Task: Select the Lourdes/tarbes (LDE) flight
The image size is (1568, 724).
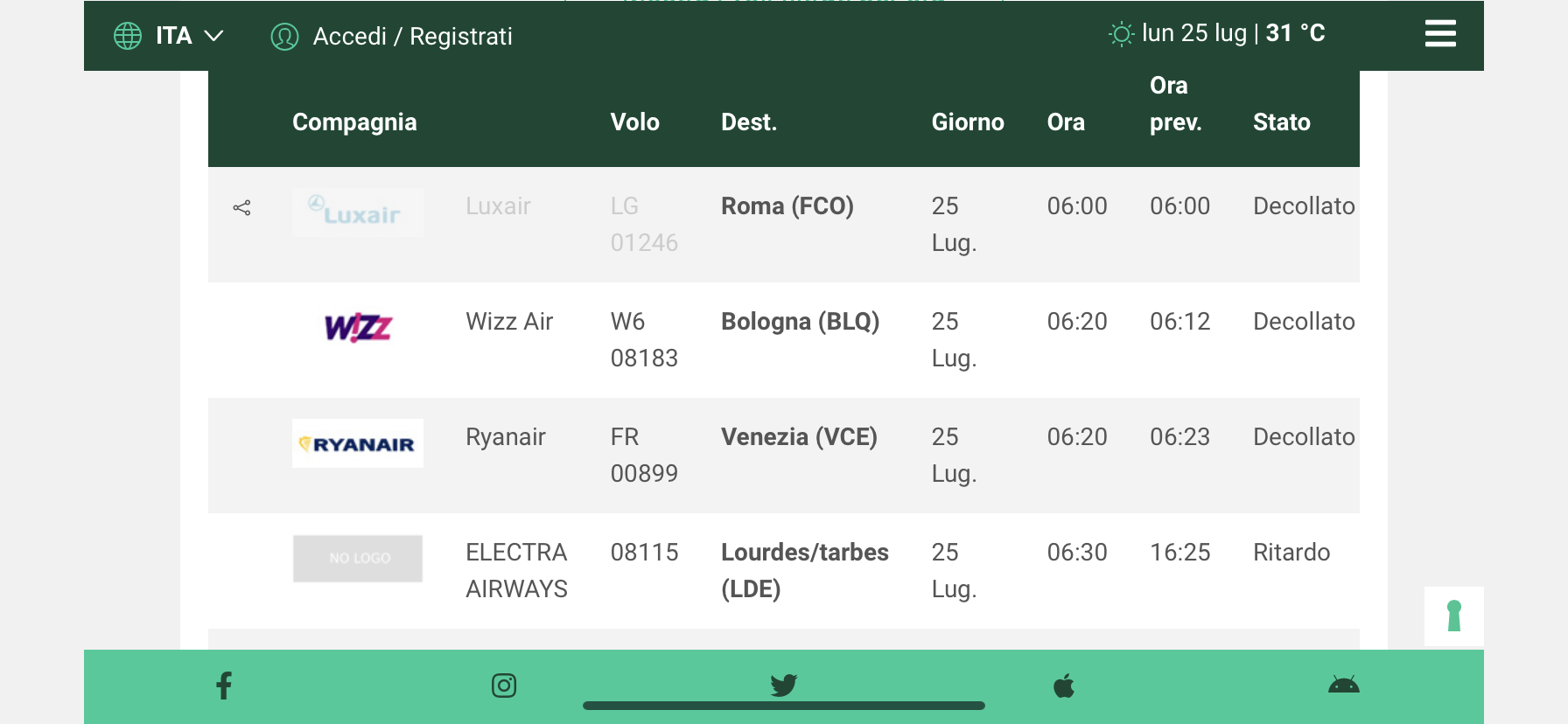Action: click(x=804, y=570)
